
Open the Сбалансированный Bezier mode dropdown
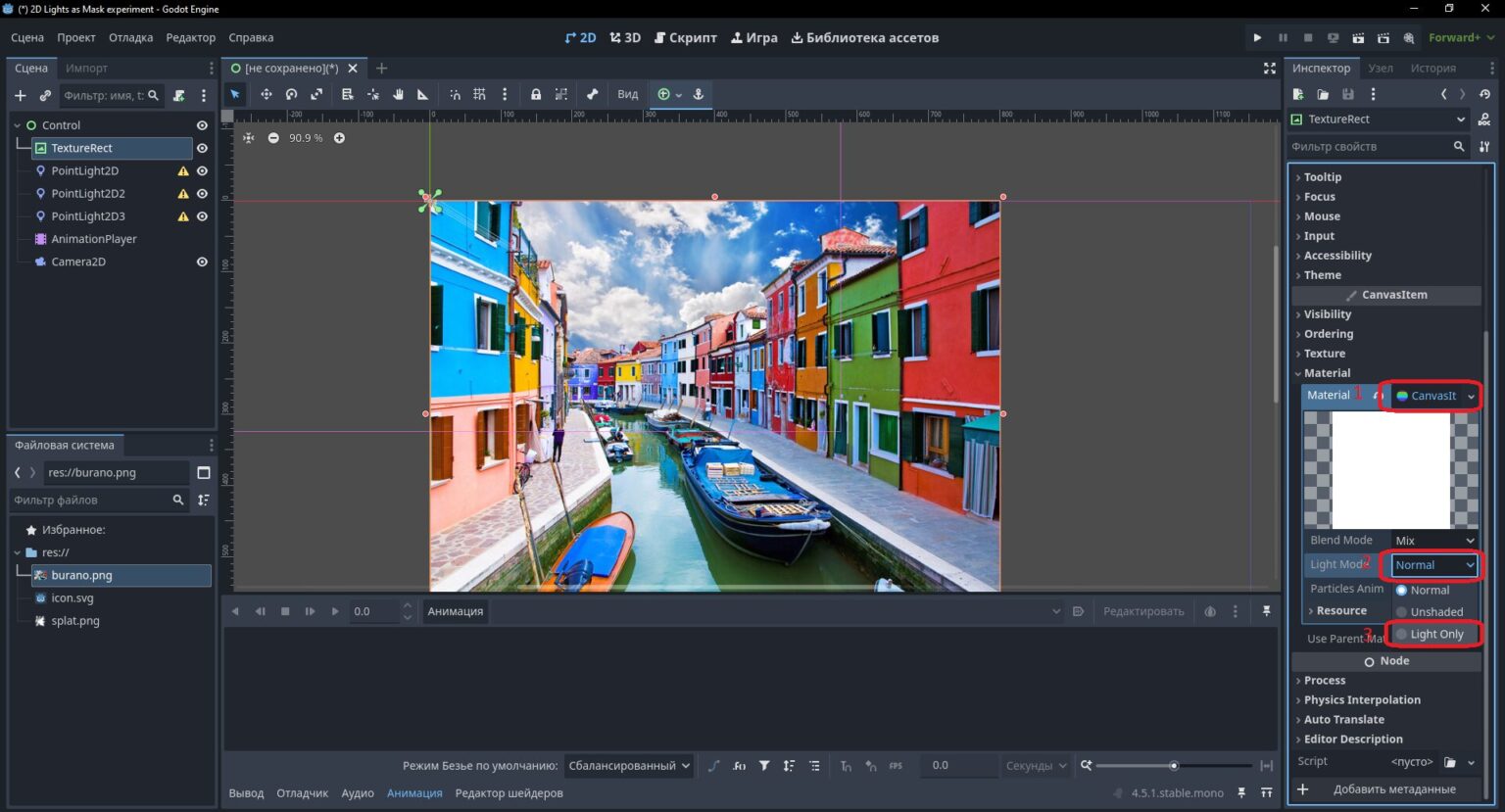pyautogui.click(x=629, y=766)
